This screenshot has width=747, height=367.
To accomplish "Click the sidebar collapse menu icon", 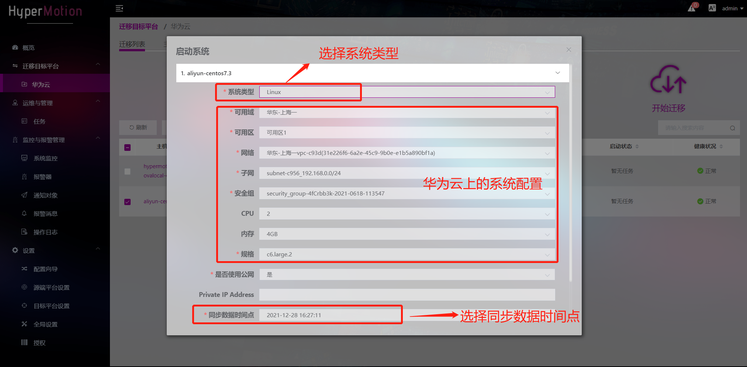I will (x=120, y=9).
